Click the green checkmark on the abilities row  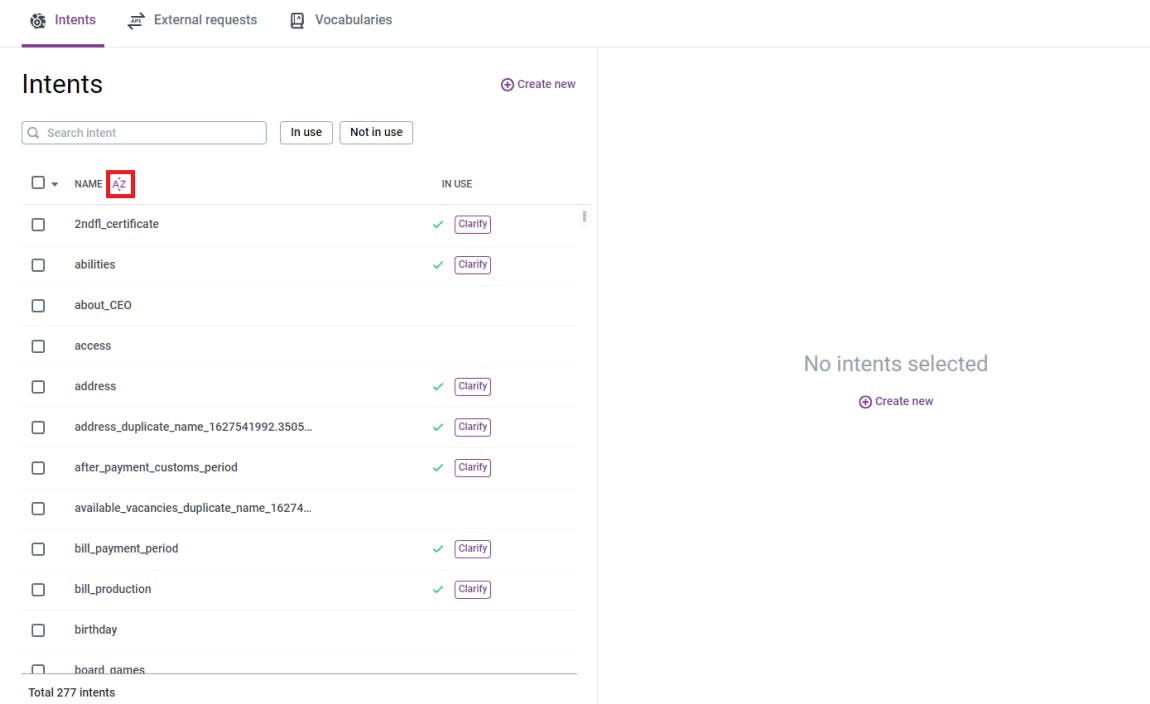[438, 265]
